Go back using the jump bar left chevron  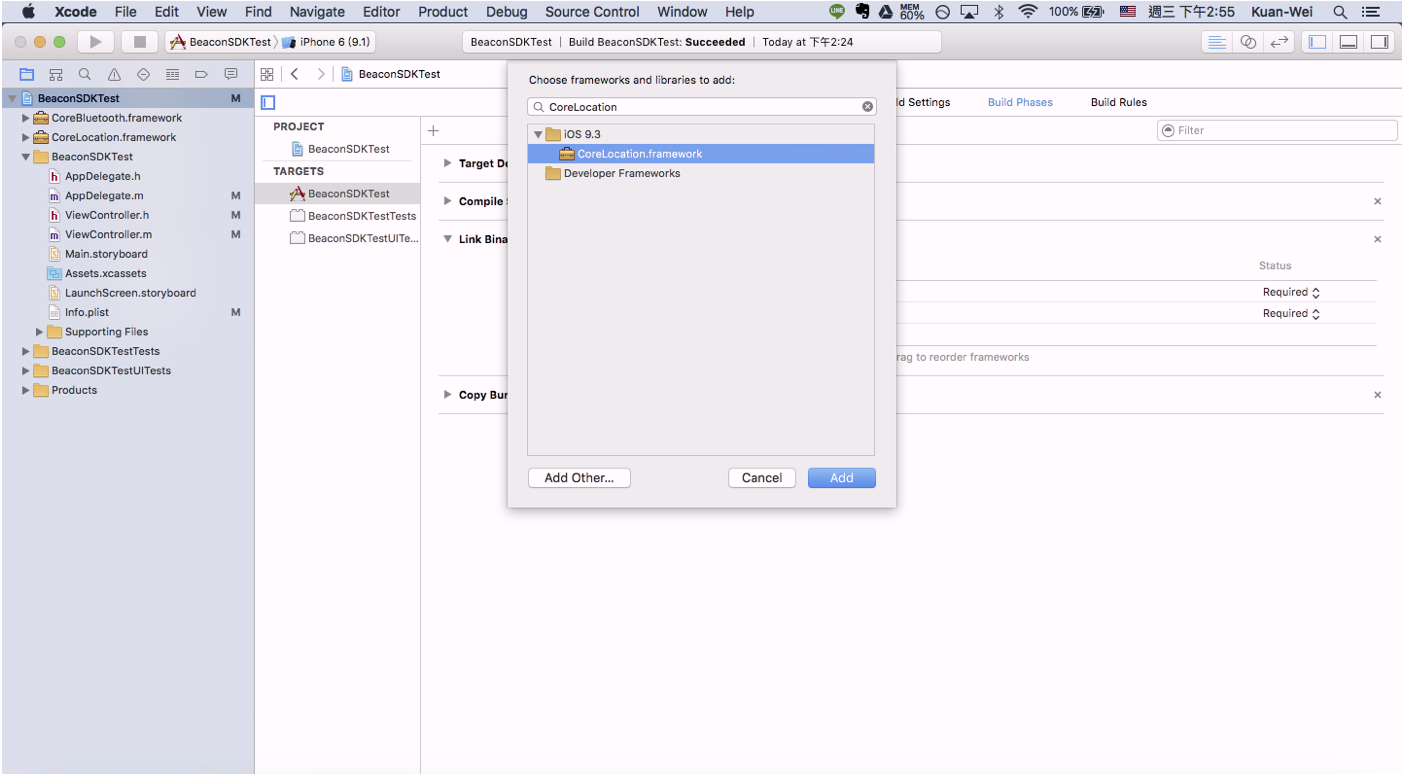pyautogui.click(x=295, y=74)
